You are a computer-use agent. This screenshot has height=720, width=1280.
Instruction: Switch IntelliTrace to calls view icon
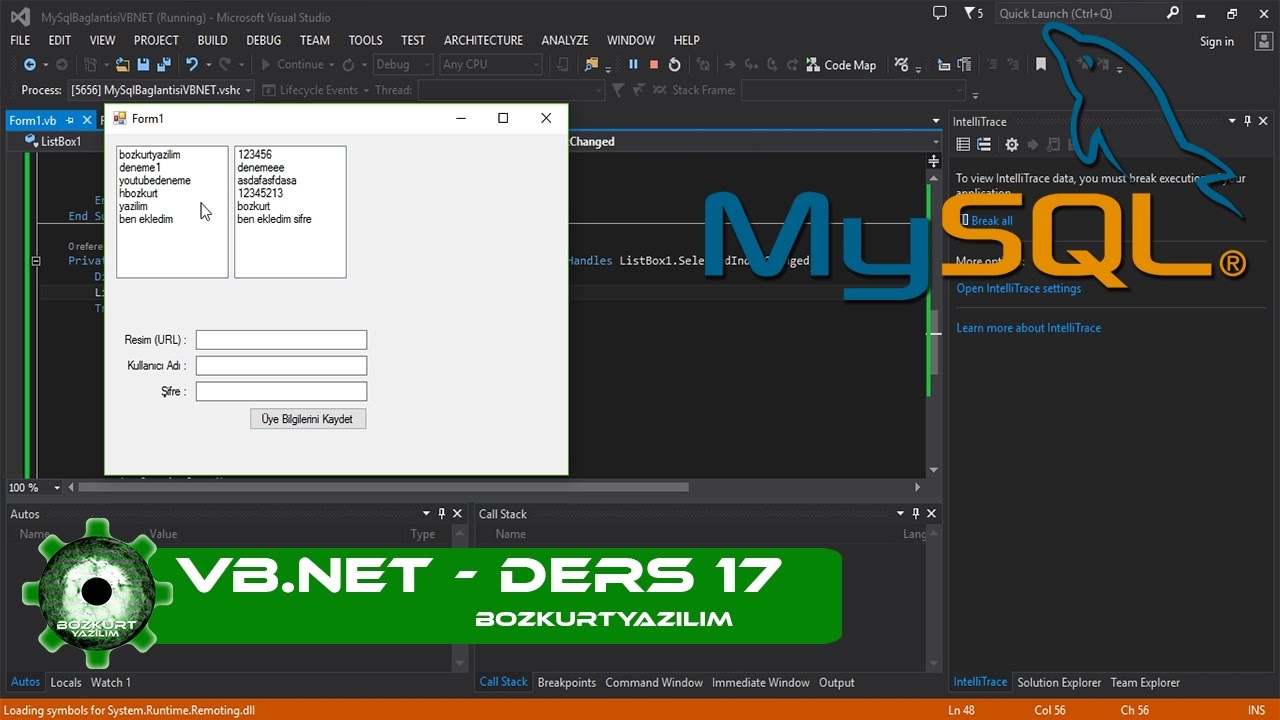tap(984, 145)
